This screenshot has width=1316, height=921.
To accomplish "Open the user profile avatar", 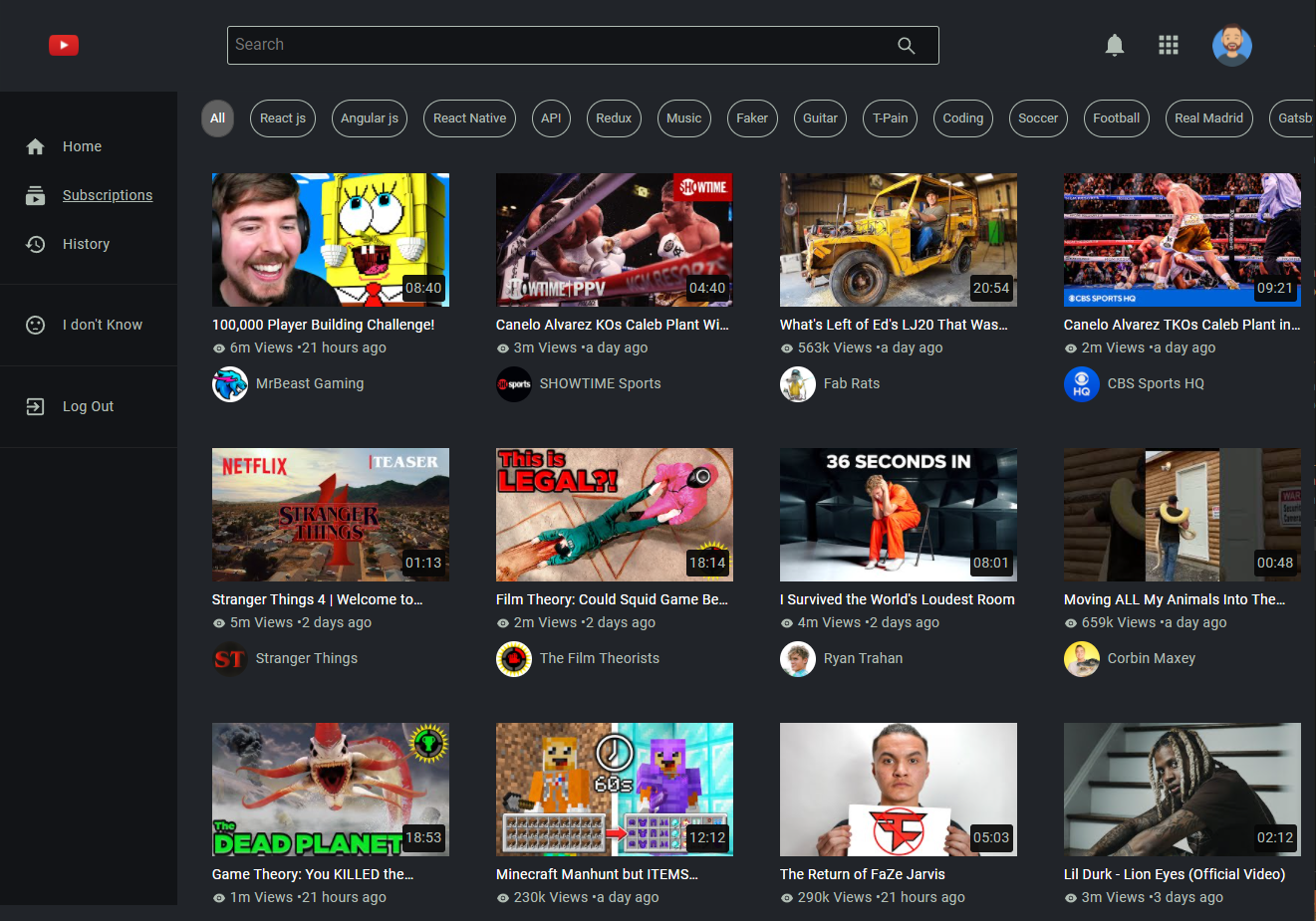I will click(1232, 45).
